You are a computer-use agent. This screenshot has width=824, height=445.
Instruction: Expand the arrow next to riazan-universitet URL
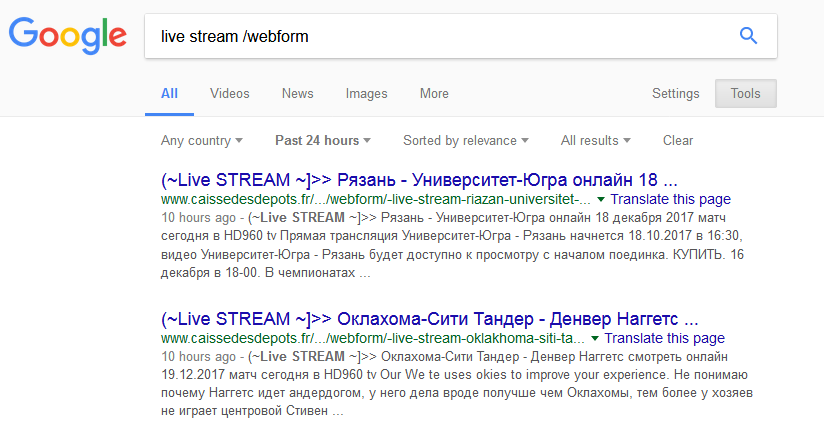(x=601, y=200)
